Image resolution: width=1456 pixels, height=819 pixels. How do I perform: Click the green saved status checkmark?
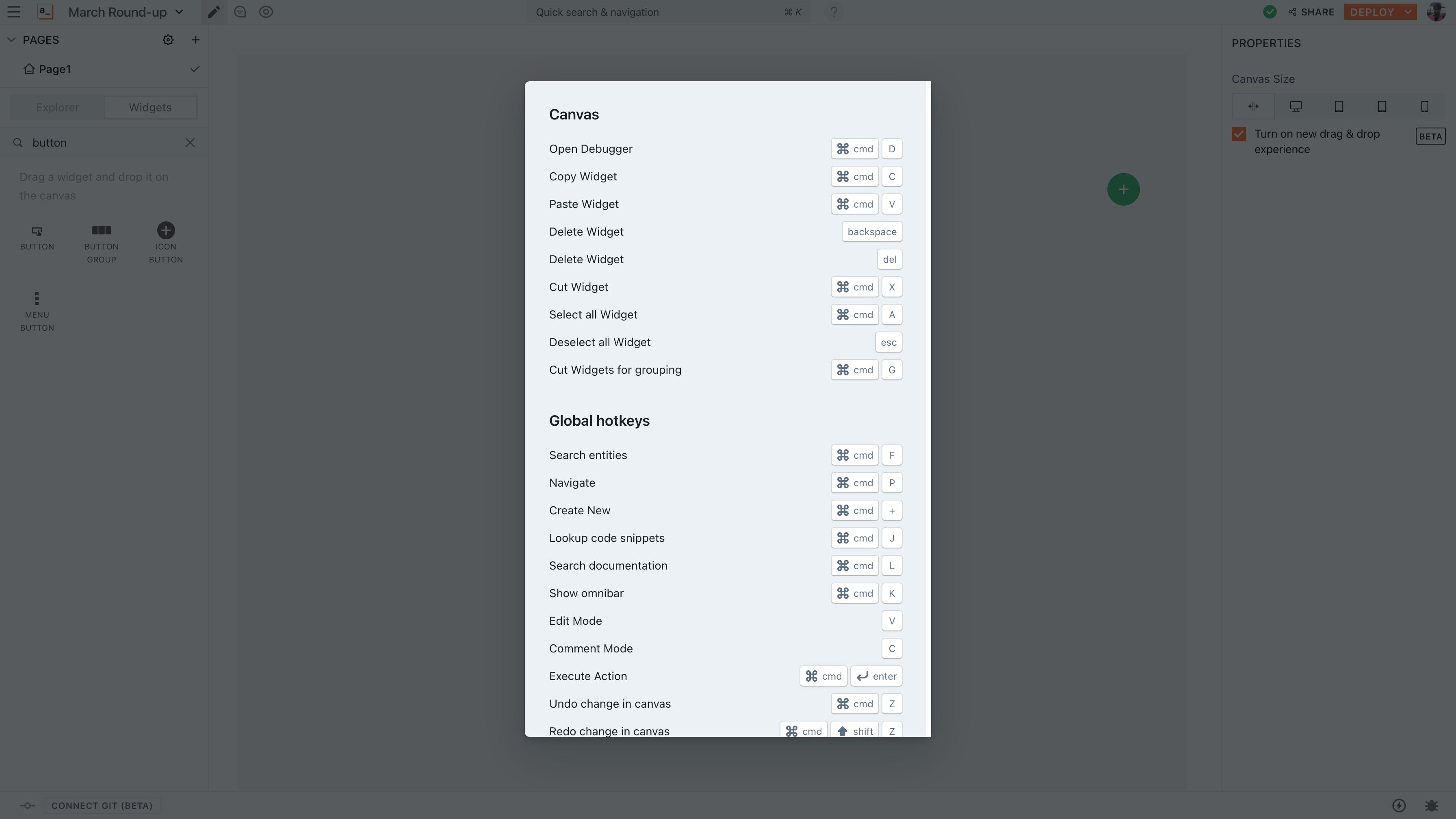(1270, 12)
